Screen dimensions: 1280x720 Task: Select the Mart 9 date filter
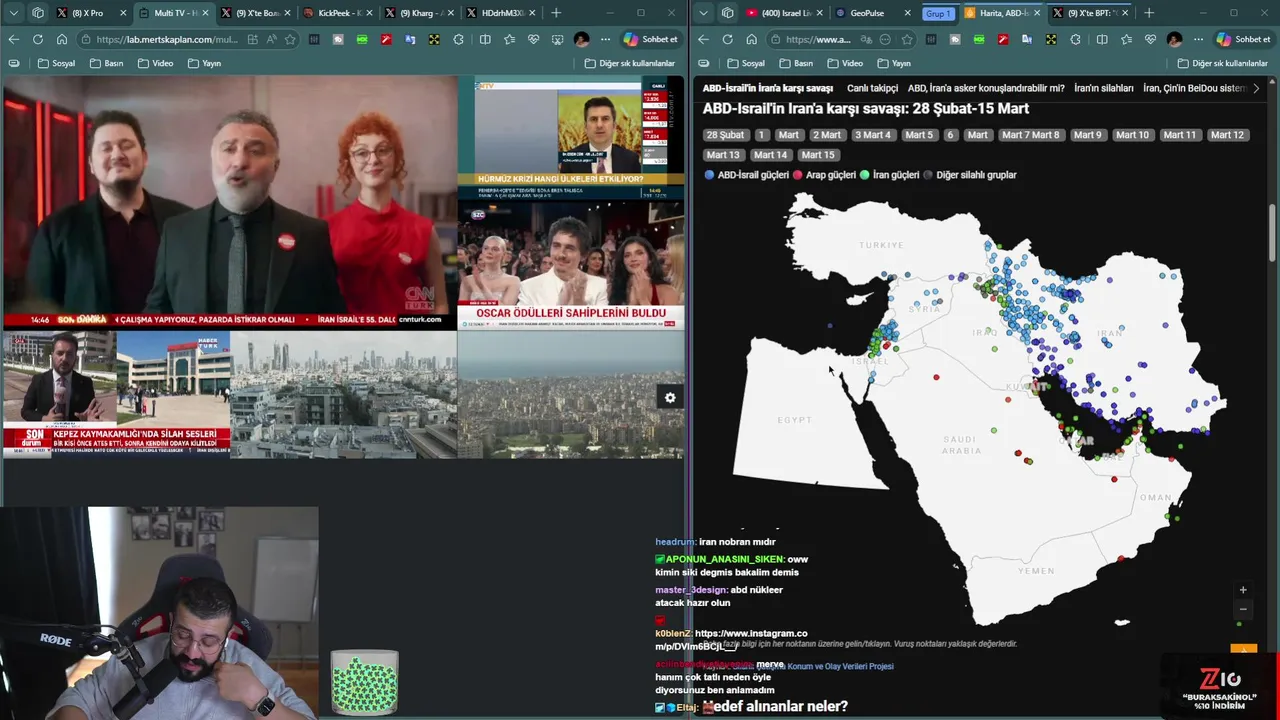[x=1087, y=135]
